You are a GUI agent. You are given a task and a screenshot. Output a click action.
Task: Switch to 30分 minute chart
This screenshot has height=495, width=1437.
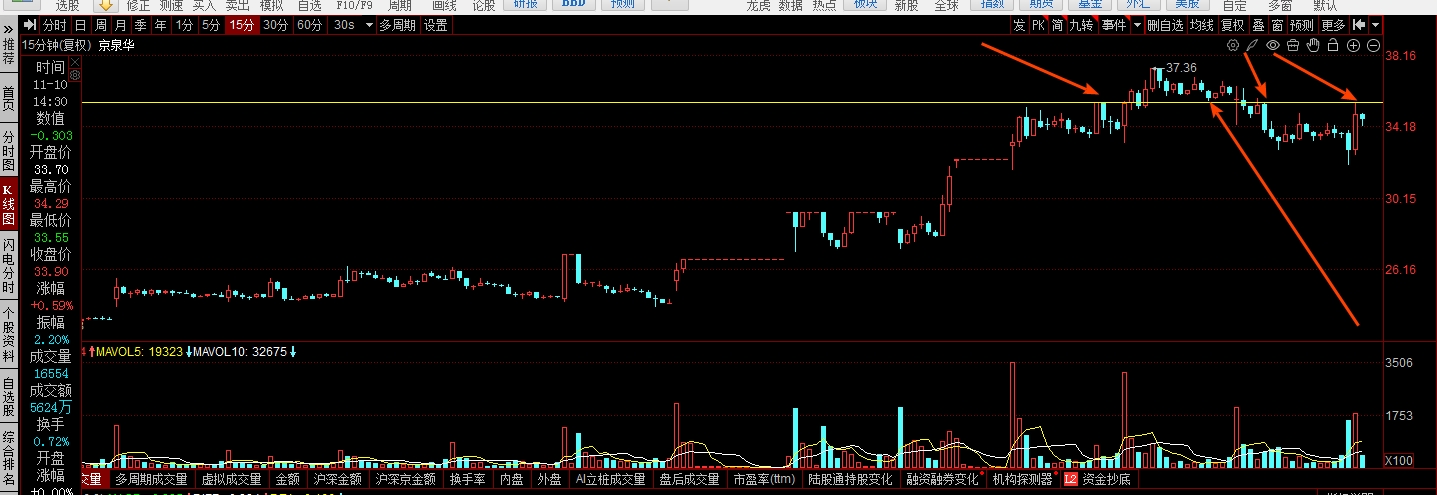275,25
